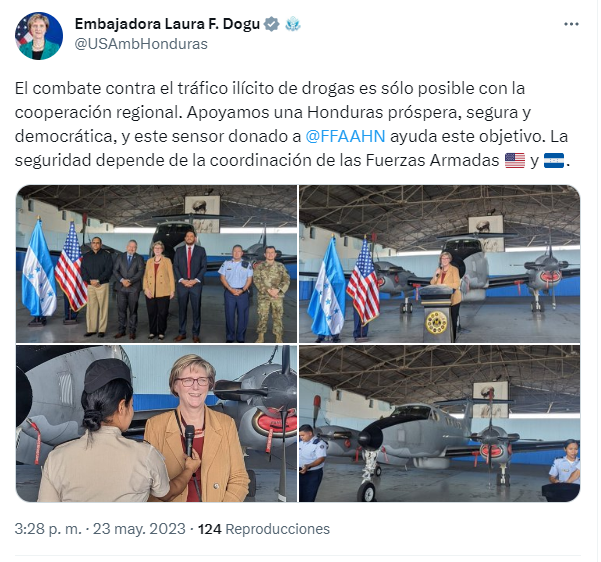
Task: Open the aircraft in hangar photo
Action: pyautogui.click(x=439, y=424)
